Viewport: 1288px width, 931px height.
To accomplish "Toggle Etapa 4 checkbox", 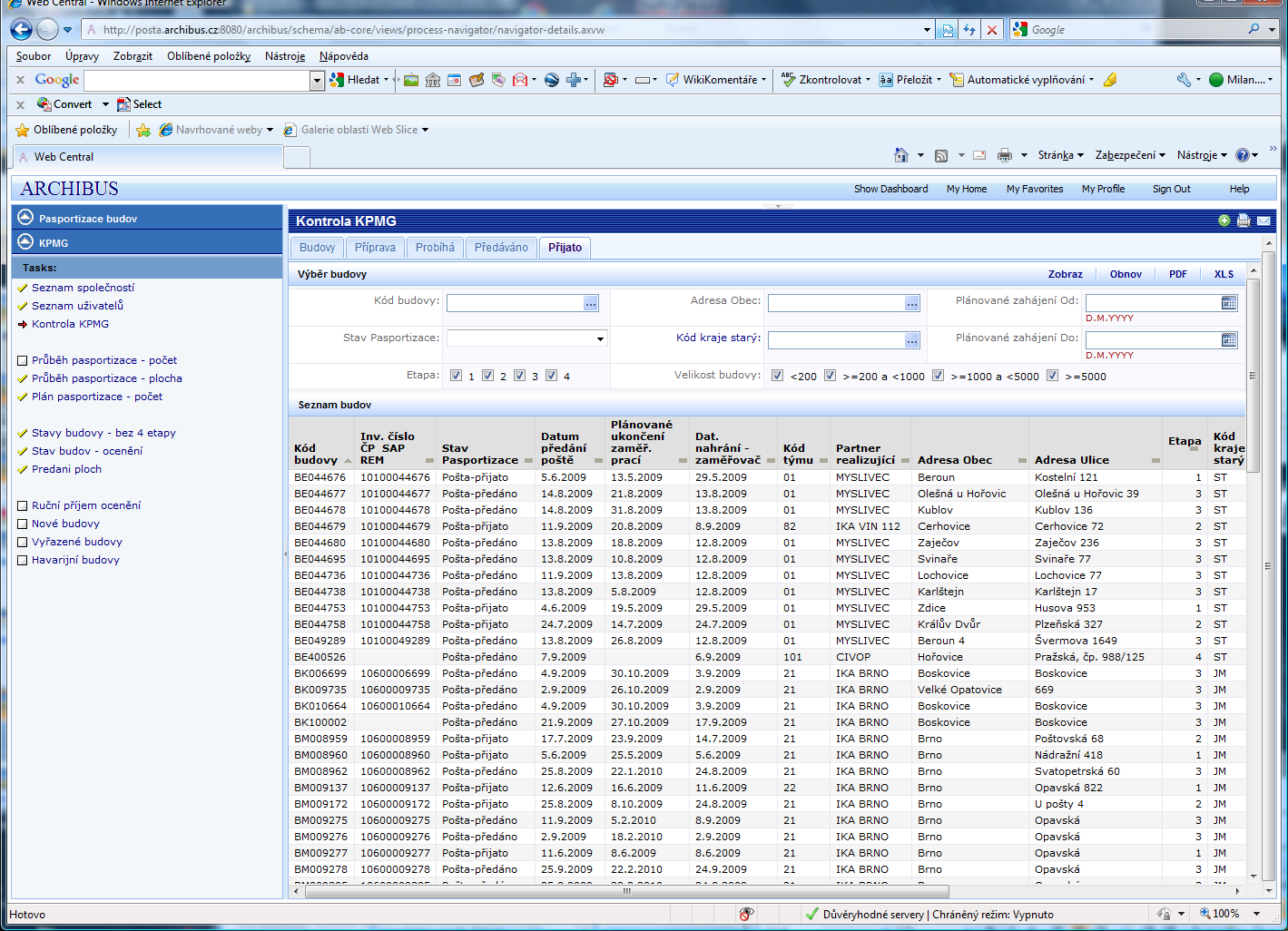I will [x=552, y=376].
